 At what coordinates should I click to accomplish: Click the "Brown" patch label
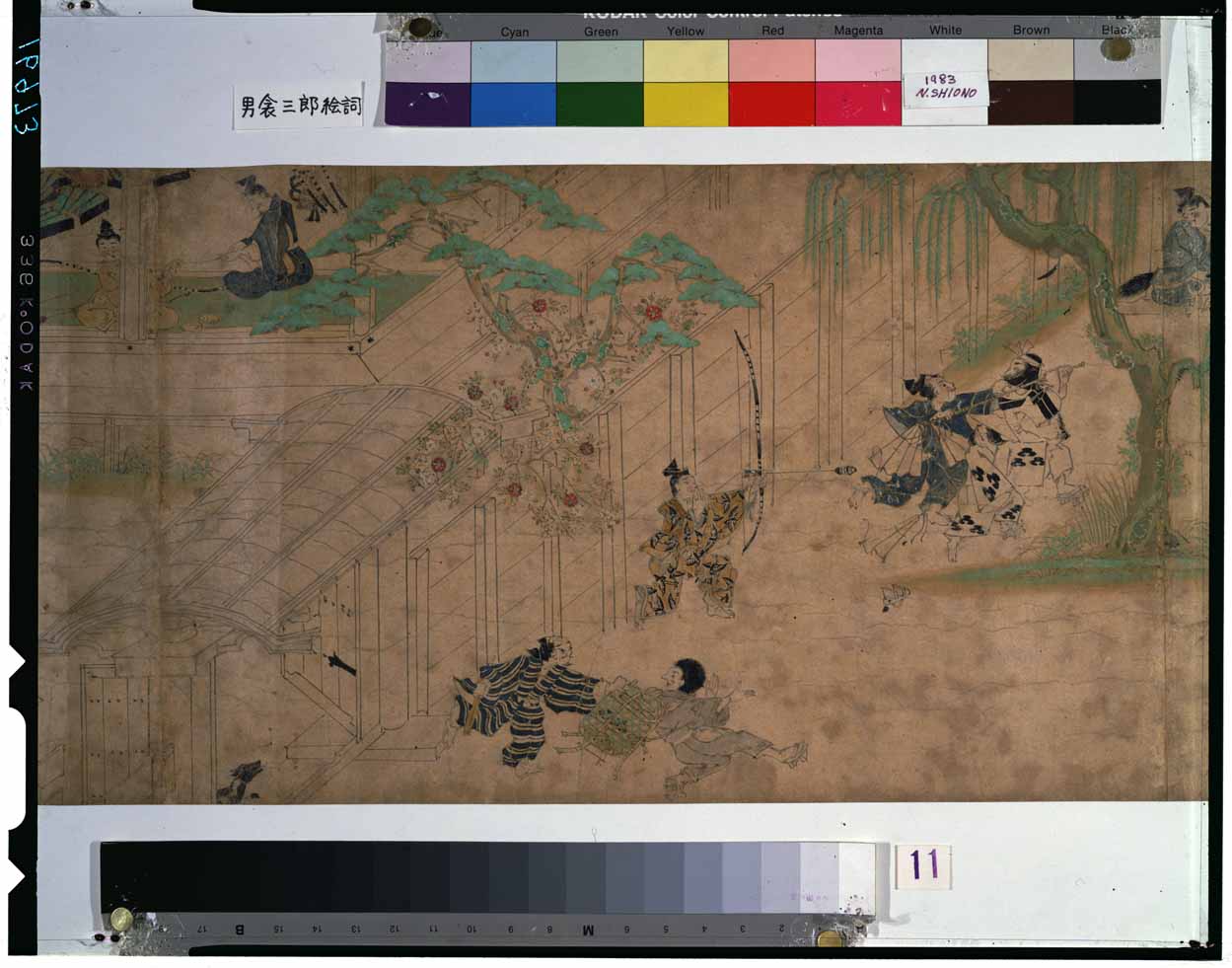pyautogui.click(x=1031, y=30)
